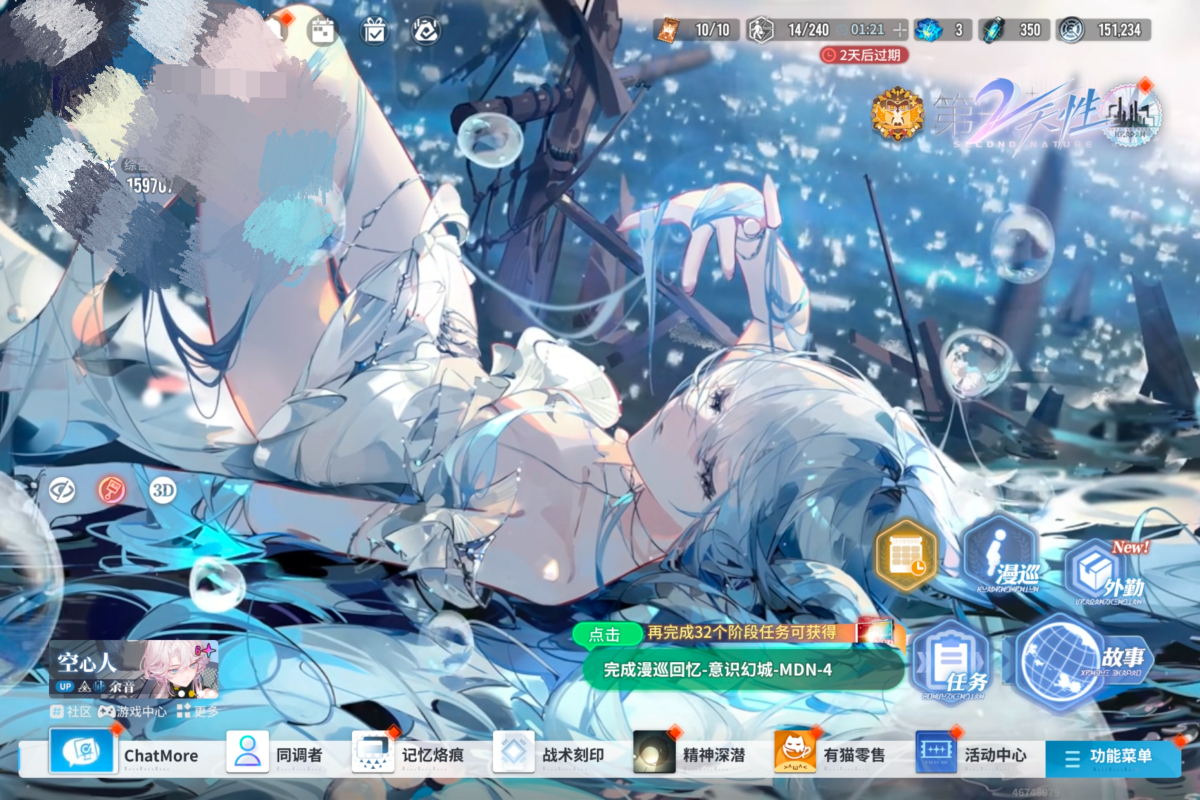Open the 完成漫巡回忆-意识幻城-MDN-4 quest bar
Image resolution: width=1200 pixels, height=800 pixels.
pyautogui.click(x=744, y=669)
